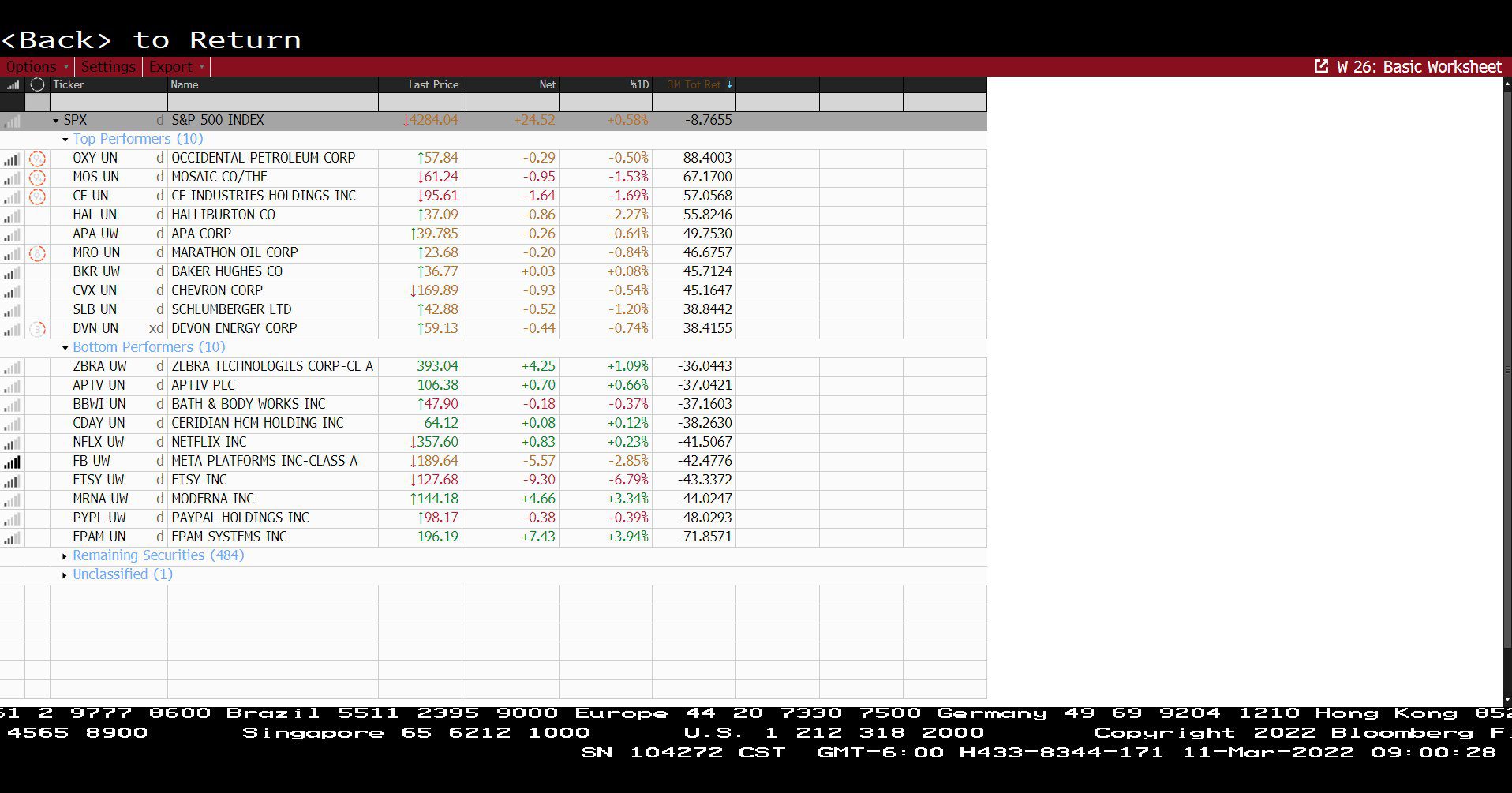The height and width of the screenshot is (793, 1512).
Task: Expand Remaining Securities (484)
Action: 65,556
